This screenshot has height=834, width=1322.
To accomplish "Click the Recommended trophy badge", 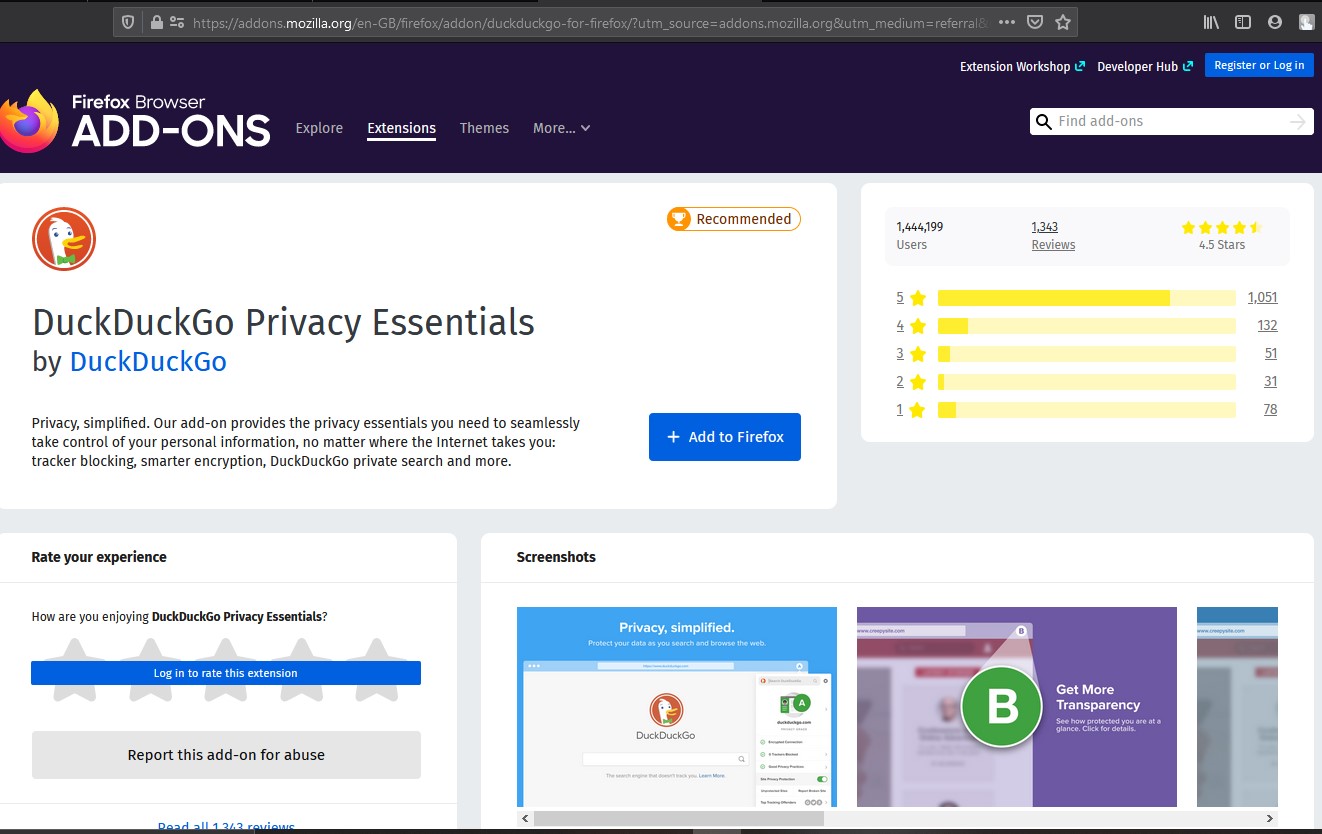I will coord(734,219).
